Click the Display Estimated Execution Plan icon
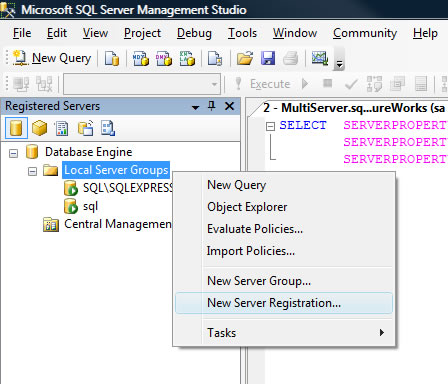448x384 pixels. point(374,84)
